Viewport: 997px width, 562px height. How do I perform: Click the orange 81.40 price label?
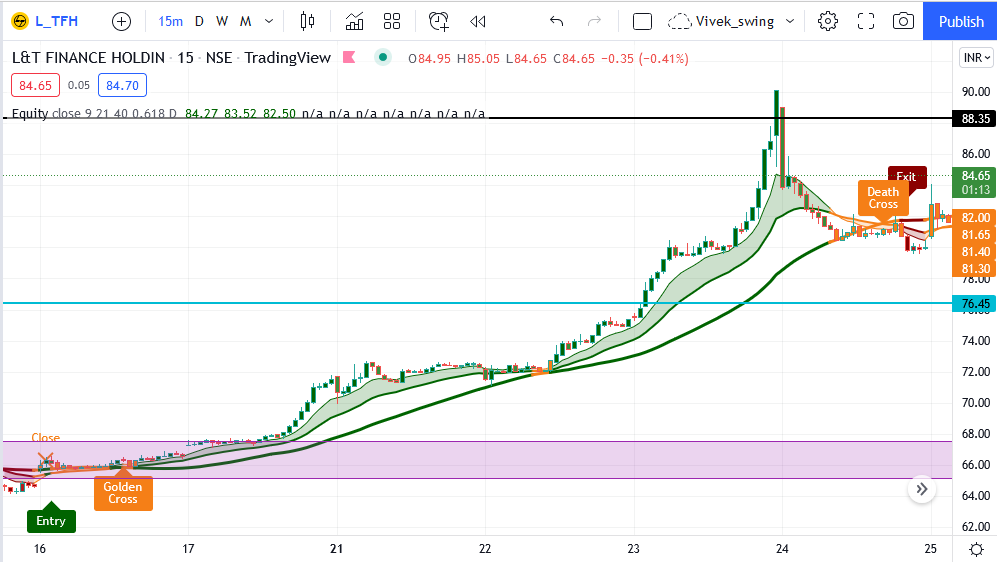pos(974,252)
